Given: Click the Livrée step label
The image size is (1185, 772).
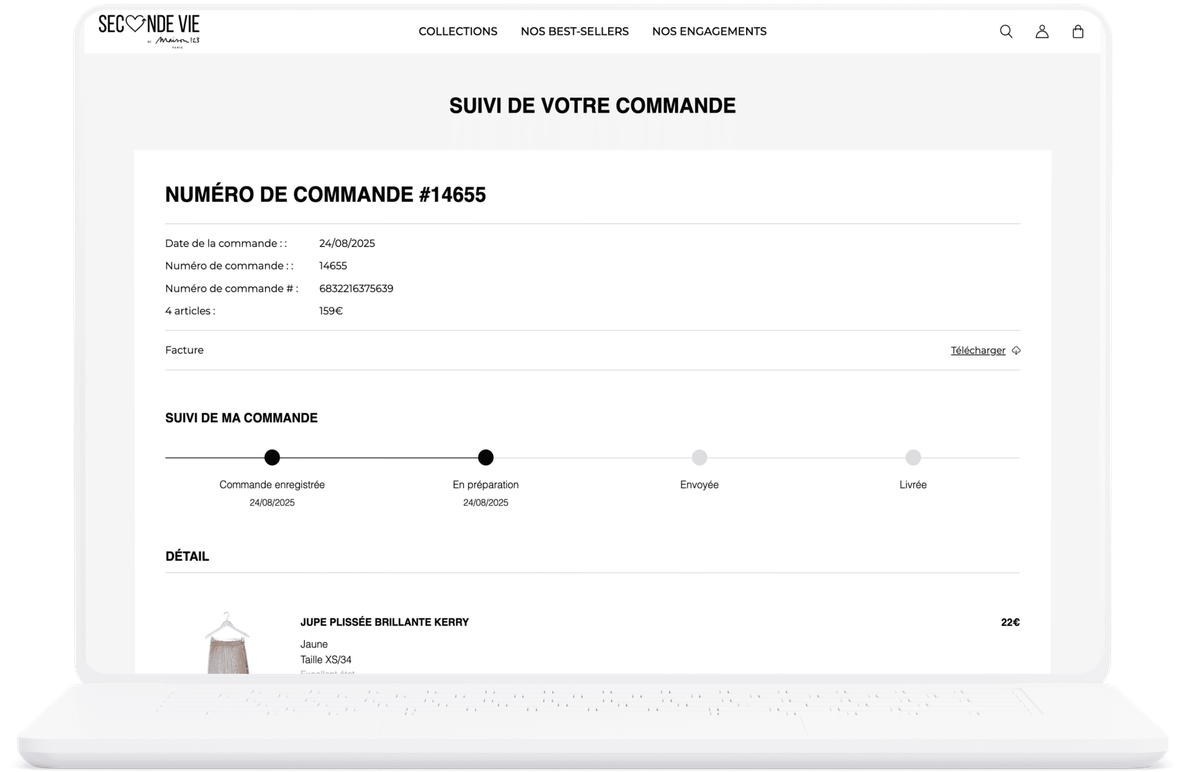Looking at the screenshot, I should (x=913, y=485).
